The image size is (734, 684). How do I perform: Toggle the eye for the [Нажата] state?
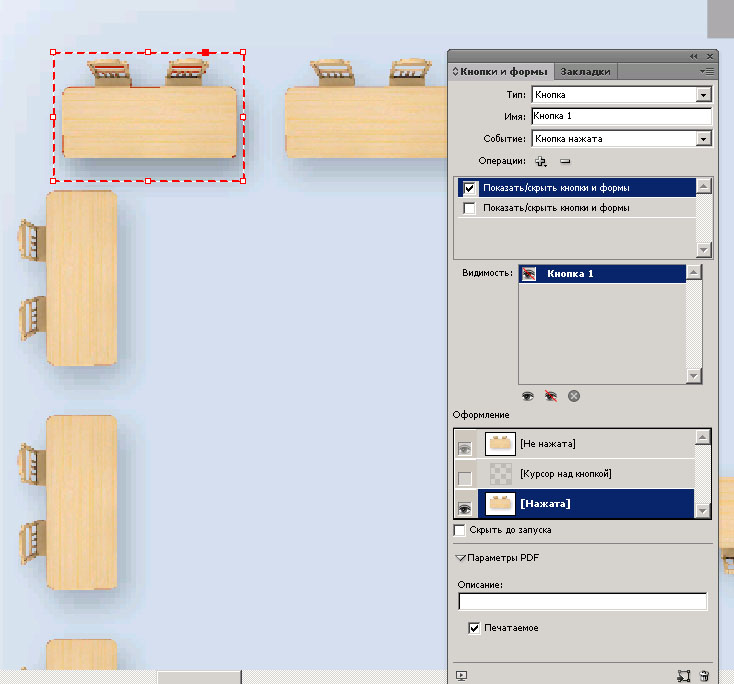464,508
